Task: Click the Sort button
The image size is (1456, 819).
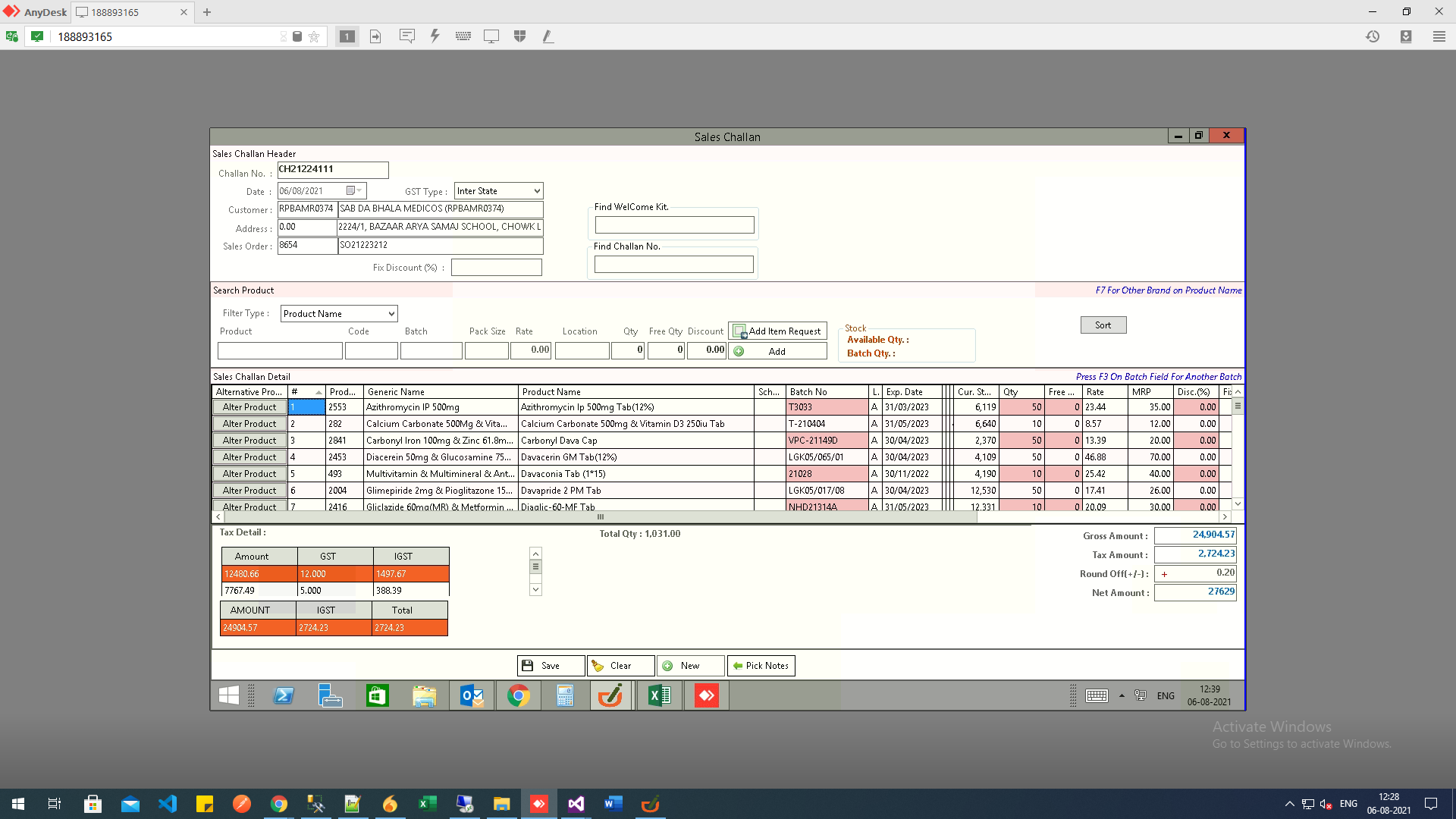Action: 1103,325
